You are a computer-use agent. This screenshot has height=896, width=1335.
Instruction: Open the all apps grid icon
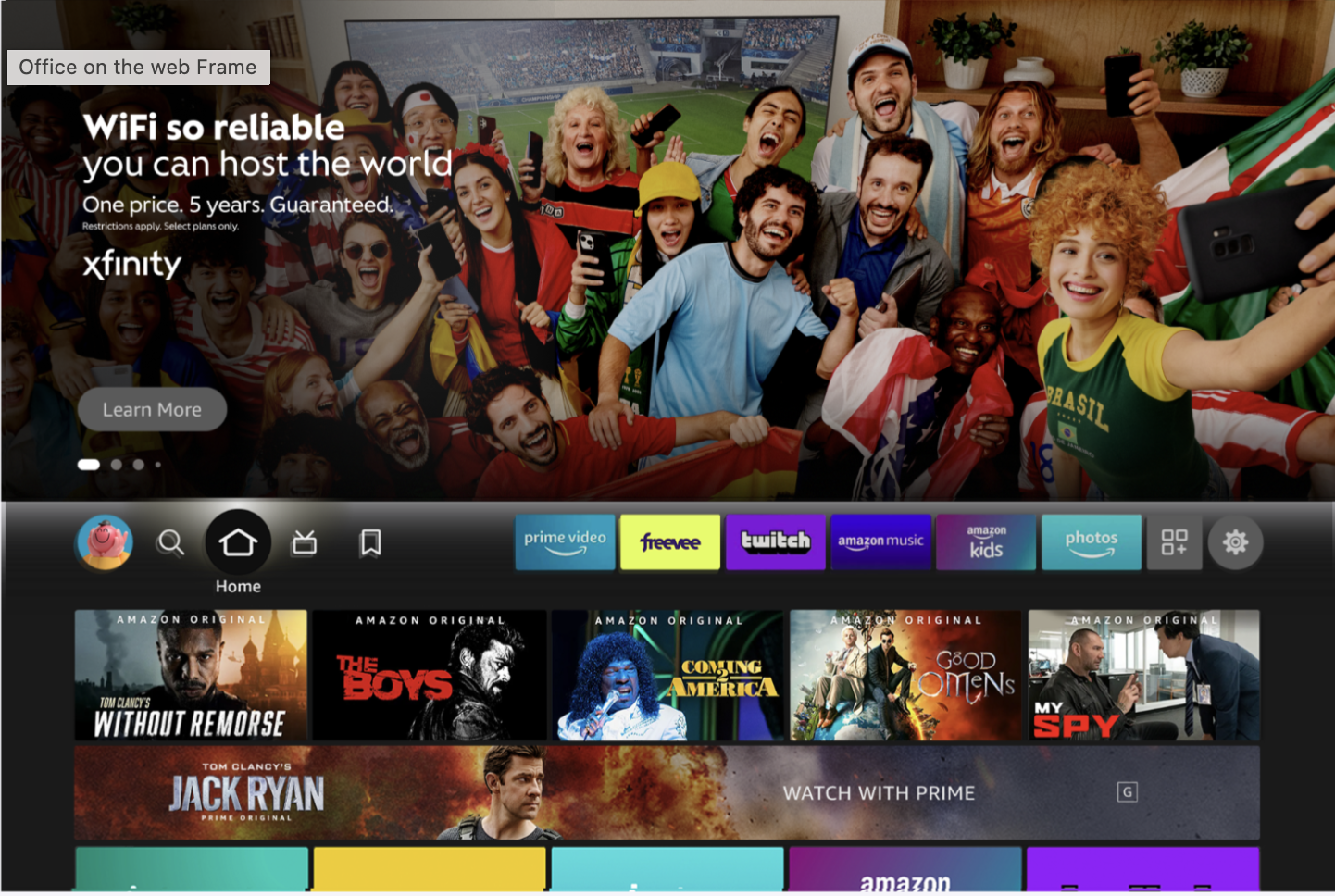[x=1175, y=542]
